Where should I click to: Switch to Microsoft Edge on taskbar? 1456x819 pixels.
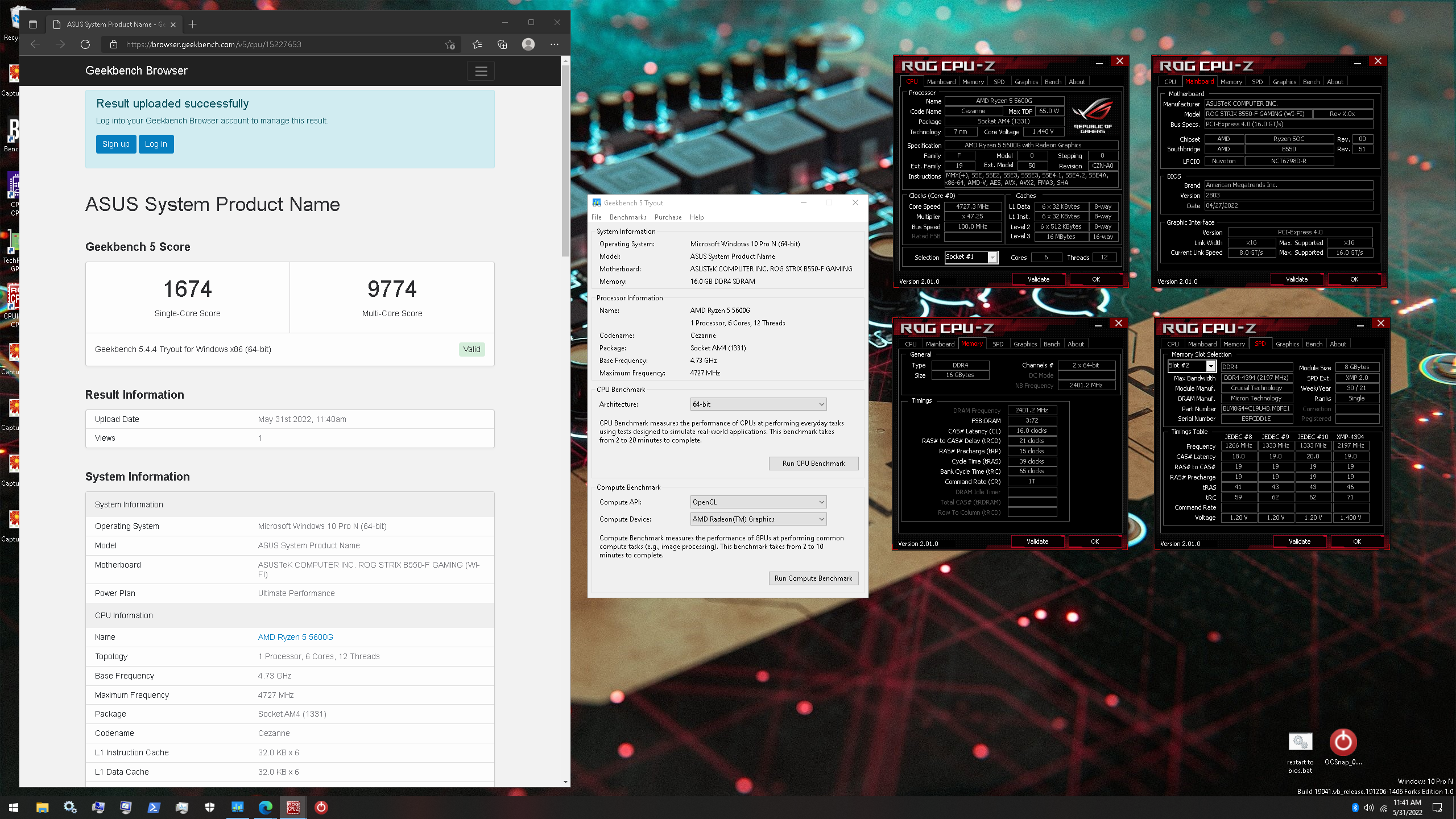265,807
